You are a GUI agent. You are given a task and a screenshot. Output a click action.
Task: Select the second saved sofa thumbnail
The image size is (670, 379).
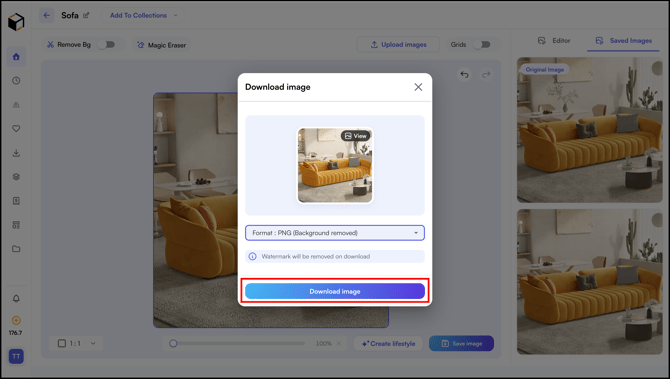click(x=590, y=282)
